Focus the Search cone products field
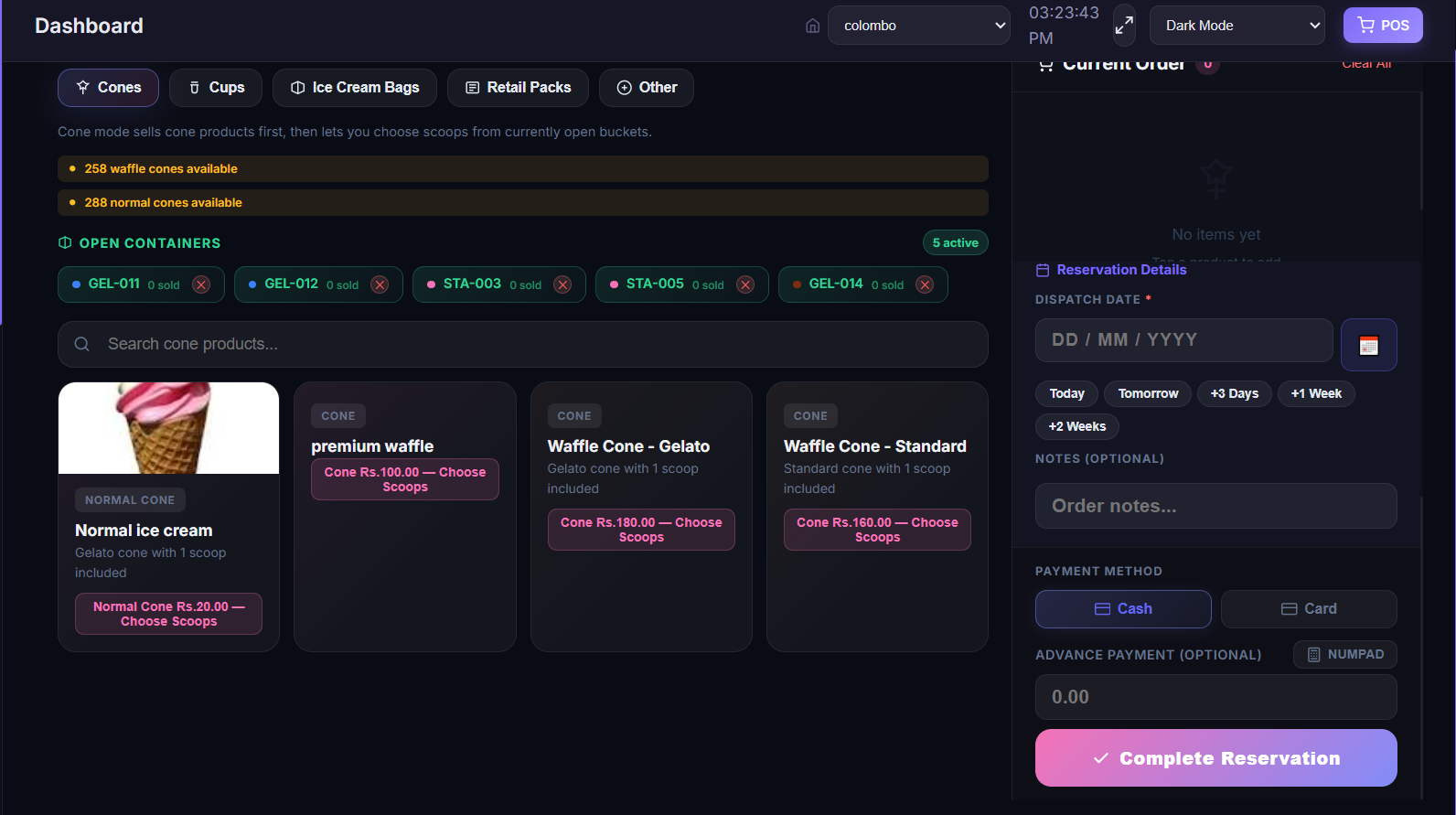 [523, 344]
